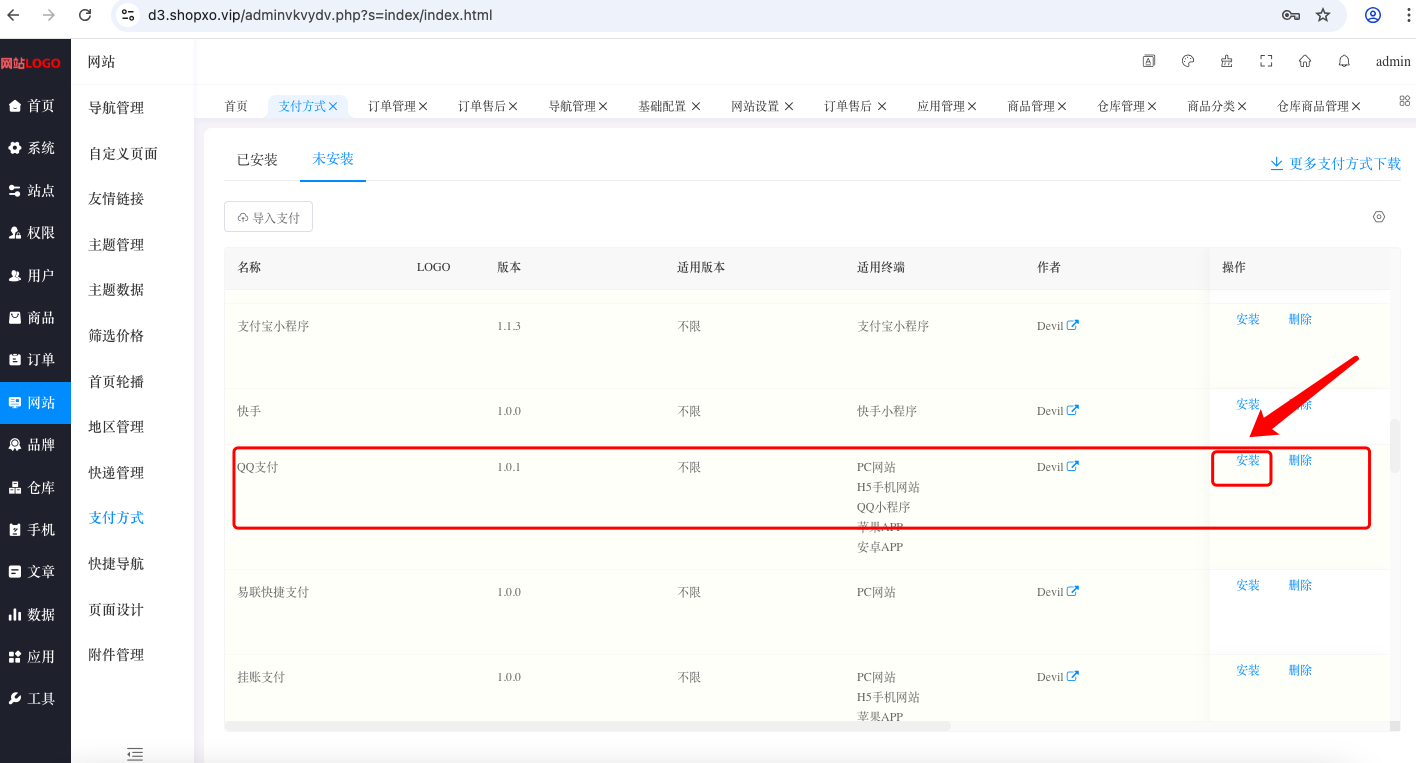
Task: Close the 支付方式 tab with its X
Action: (333, 106)
